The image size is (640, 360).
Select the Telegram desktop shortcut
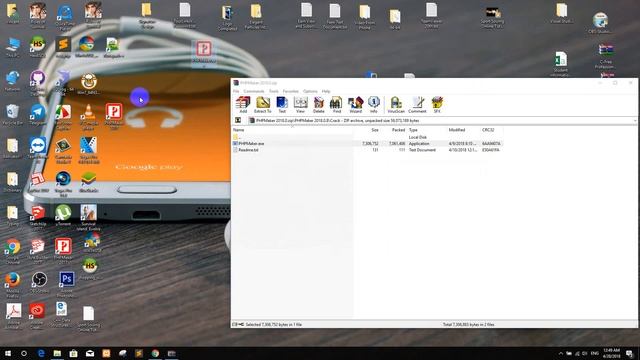coord(38,114)
